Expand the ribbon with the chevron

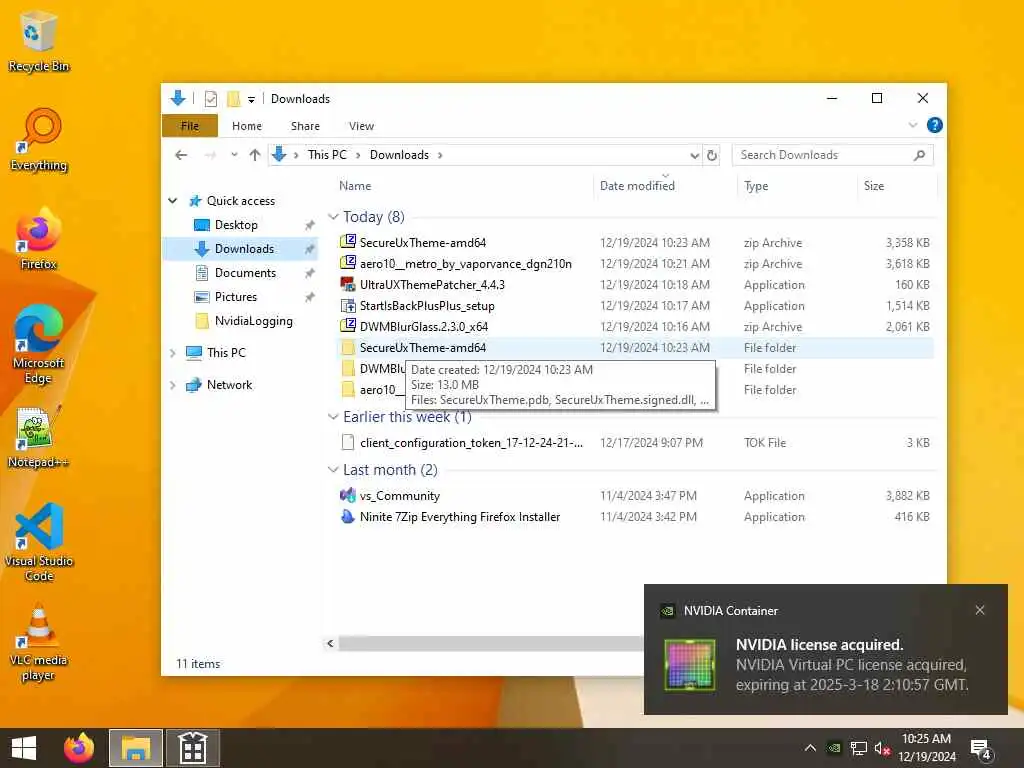coord(912,125)
